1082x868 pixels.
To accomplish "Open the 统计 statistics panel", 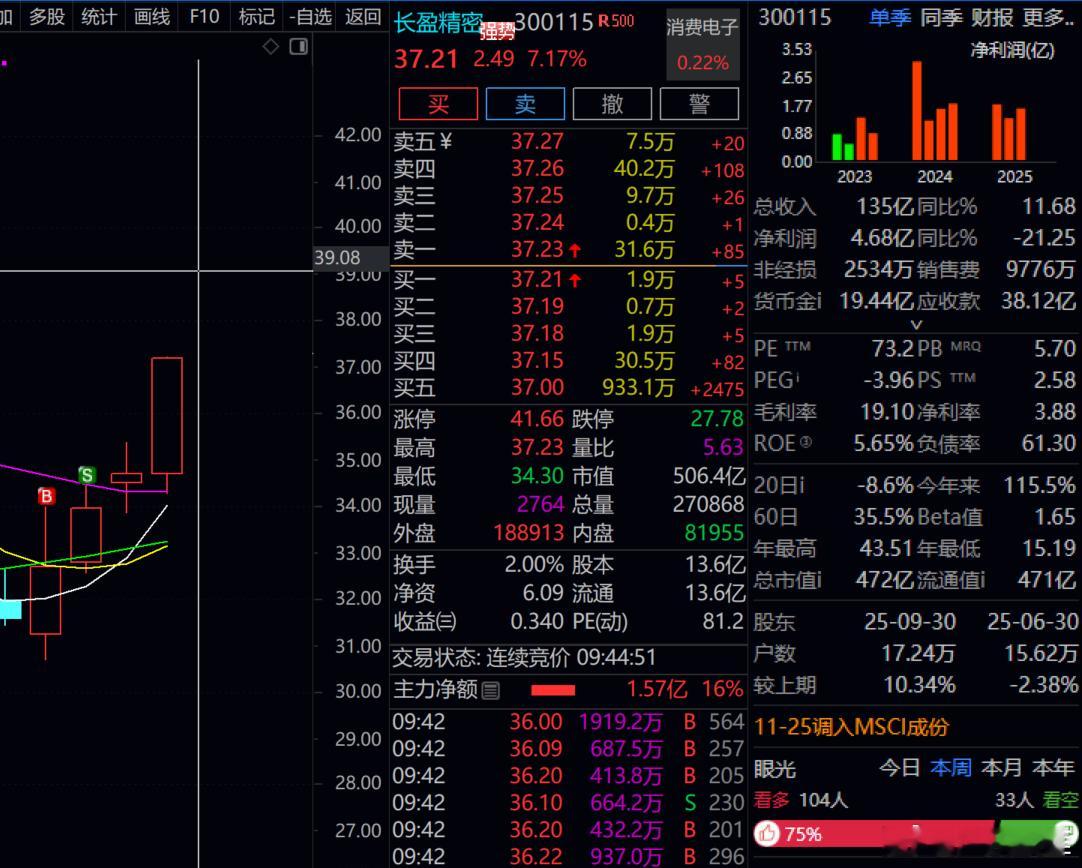I will coord(97,16).
